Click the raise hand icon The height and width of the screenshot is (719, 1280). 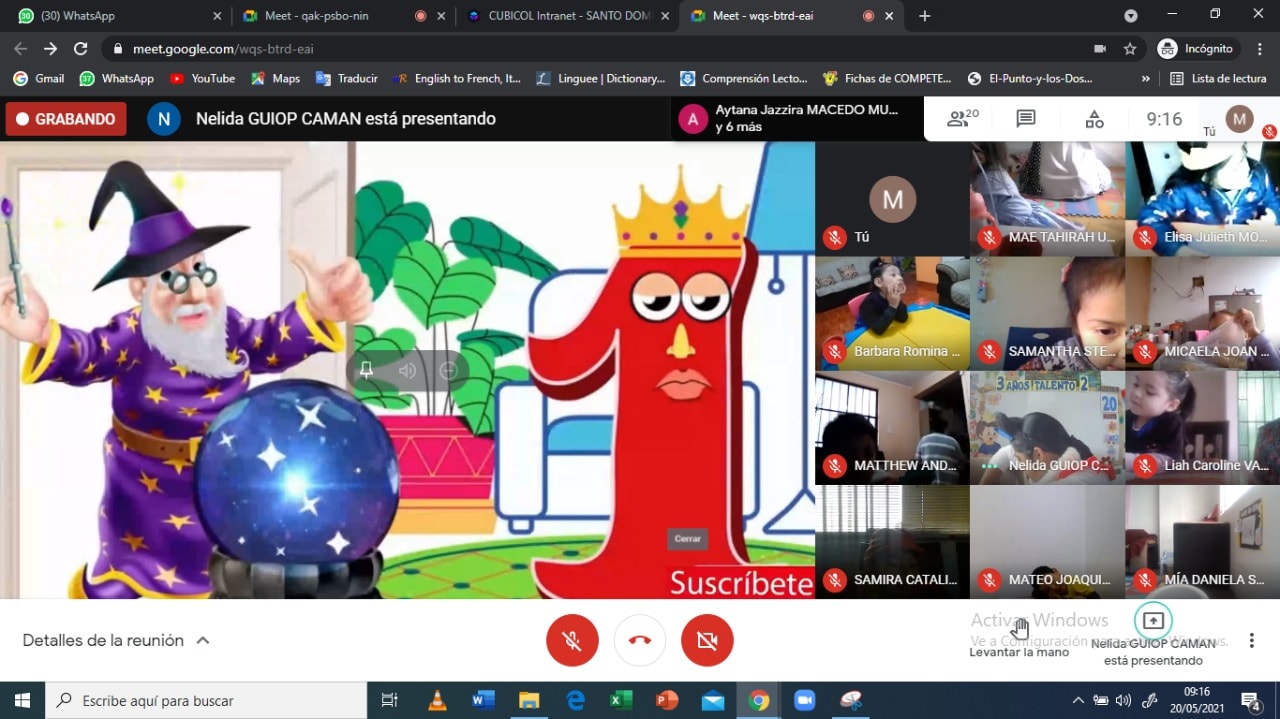[x=1019, y=629]
